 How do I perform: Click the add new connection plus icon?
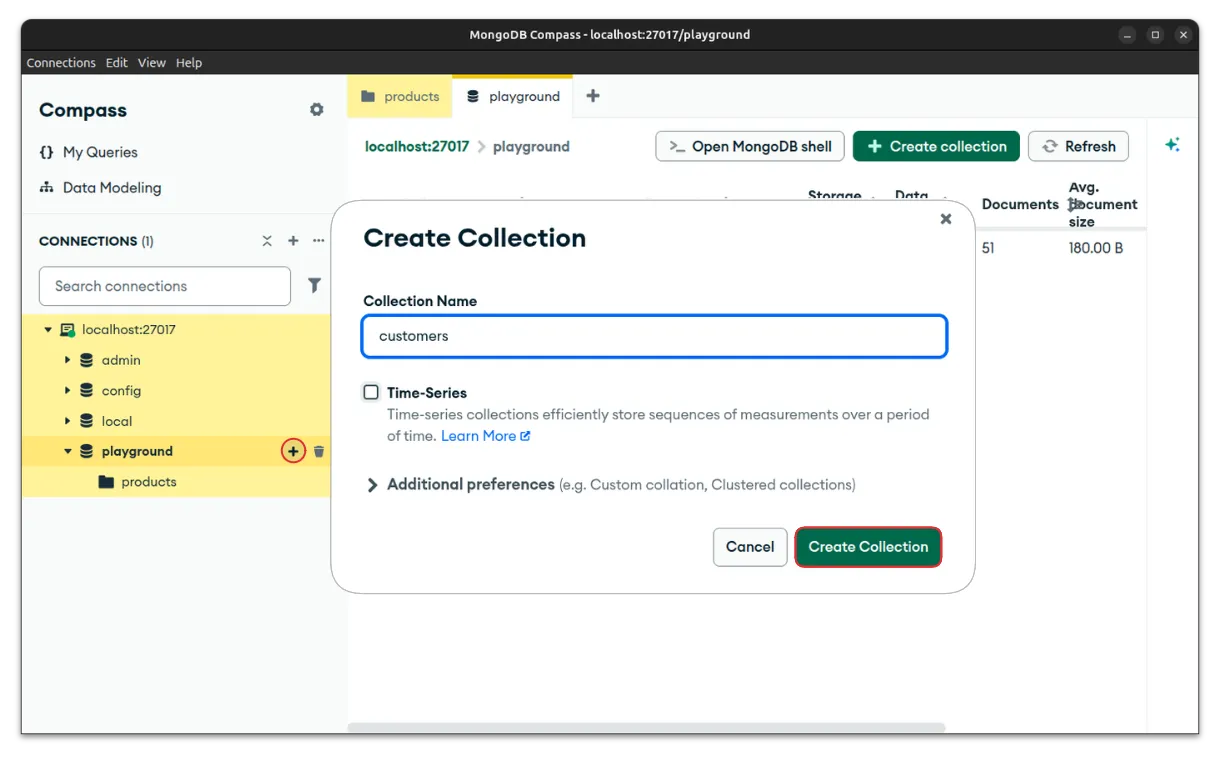pos(293,241)
